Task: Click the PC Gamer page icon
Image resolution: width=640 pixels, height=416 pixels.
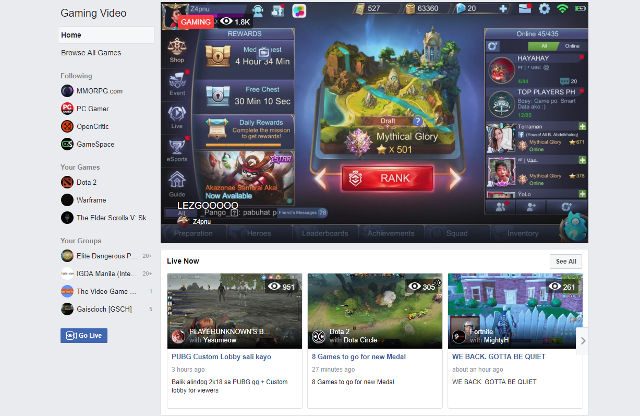Action: coord(67,108)
